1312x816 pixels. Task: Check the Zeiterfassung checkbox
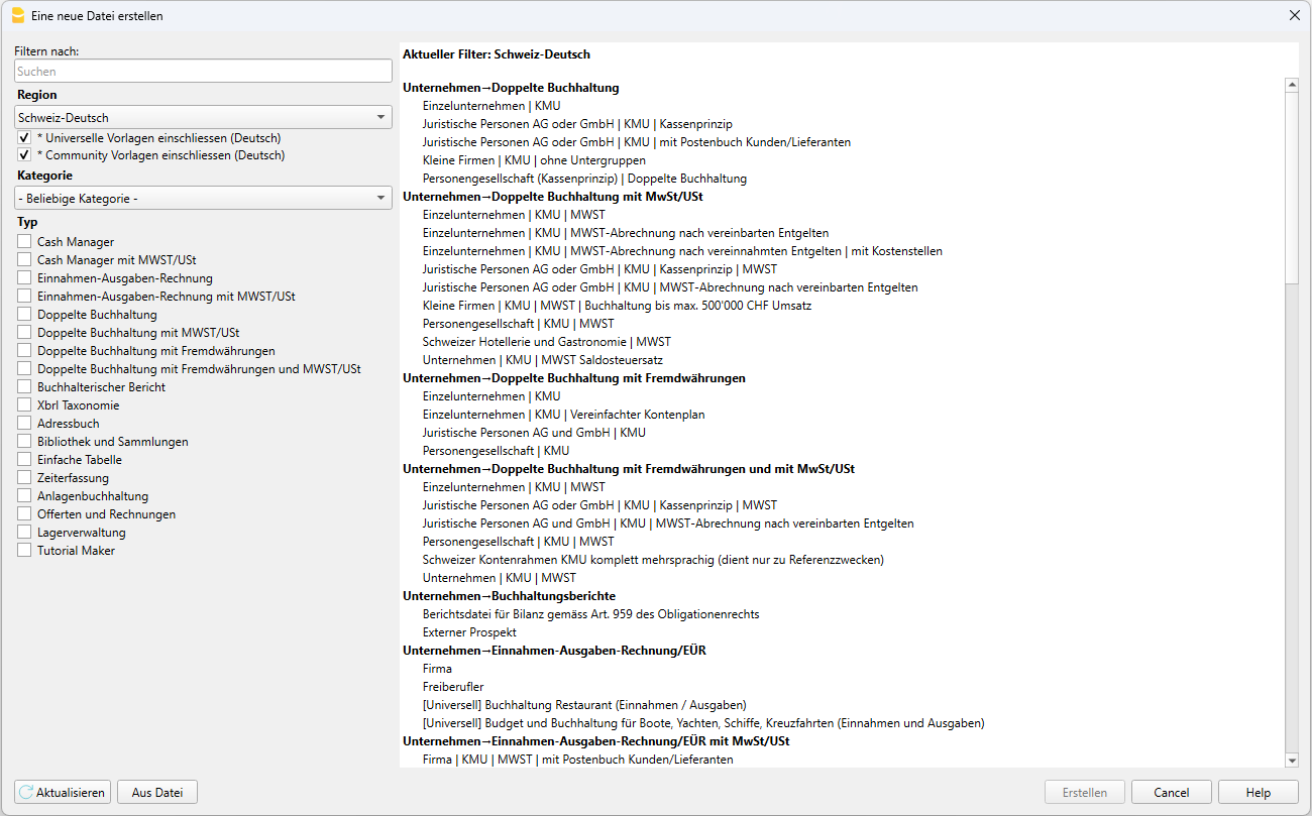(x=24, y=478)
